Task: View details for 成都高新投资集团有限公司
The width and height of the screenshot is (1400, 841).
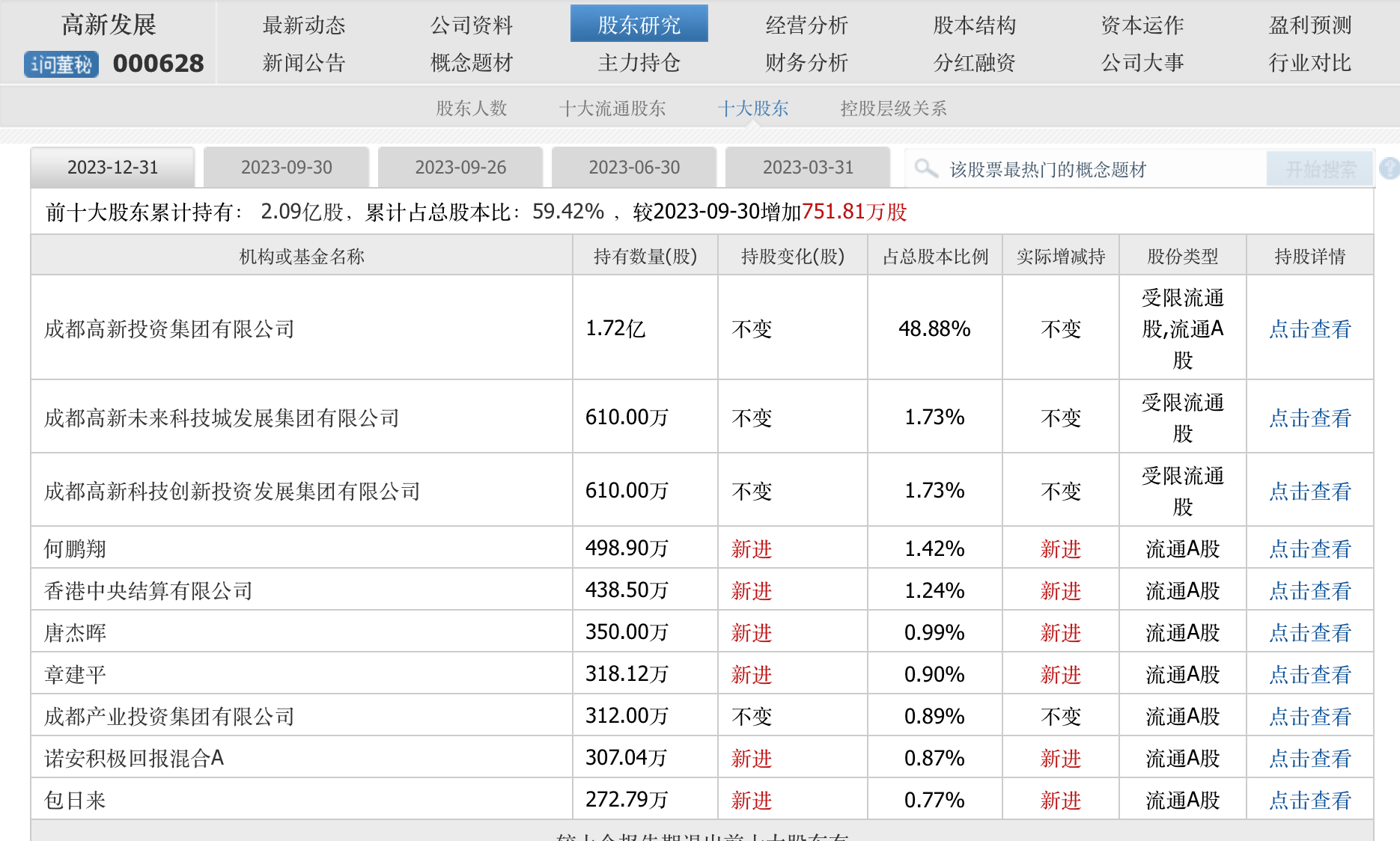Action: click(1309, 329)
